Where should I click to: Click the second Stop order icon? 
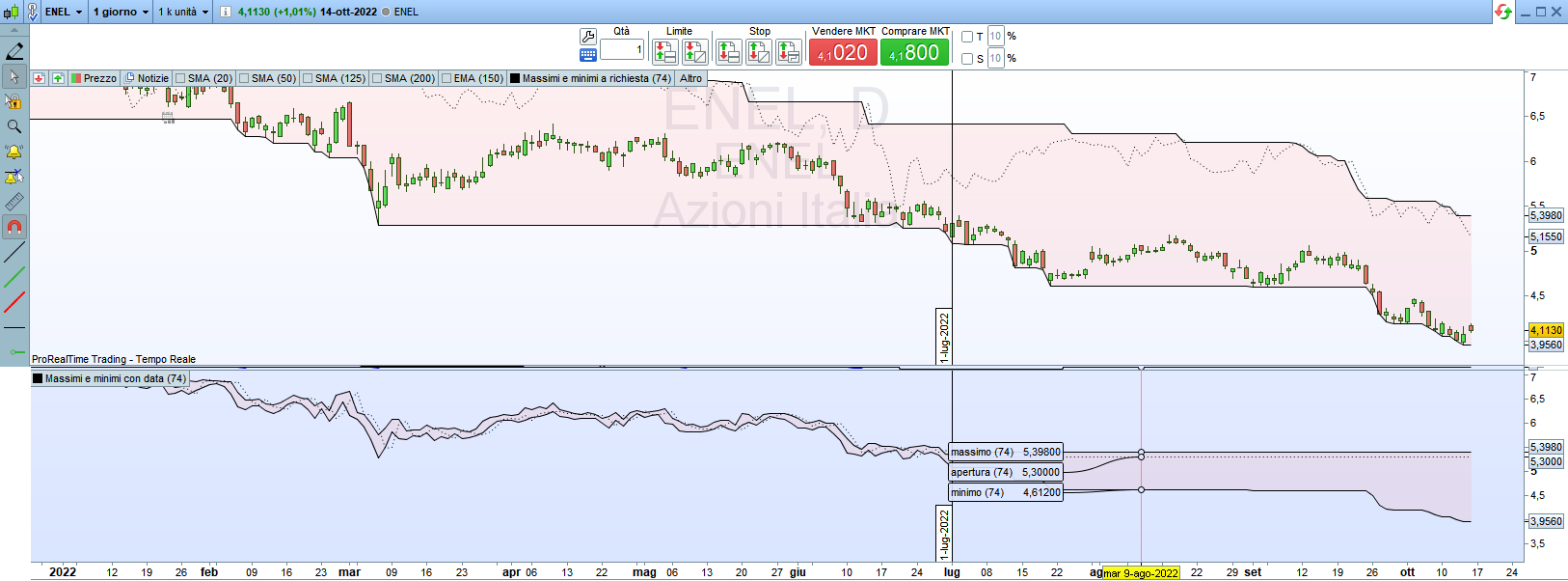tap(759, 51)
